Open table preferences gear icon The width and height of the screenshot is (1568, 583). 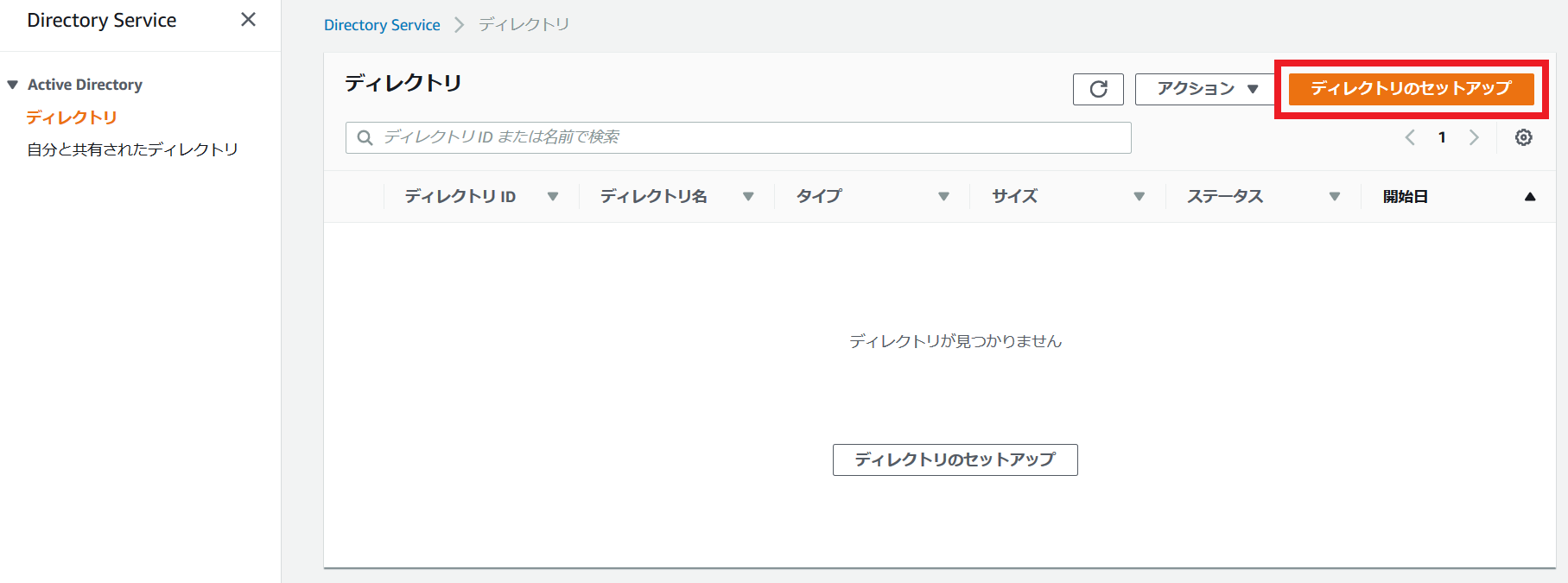pos(1524,137)
